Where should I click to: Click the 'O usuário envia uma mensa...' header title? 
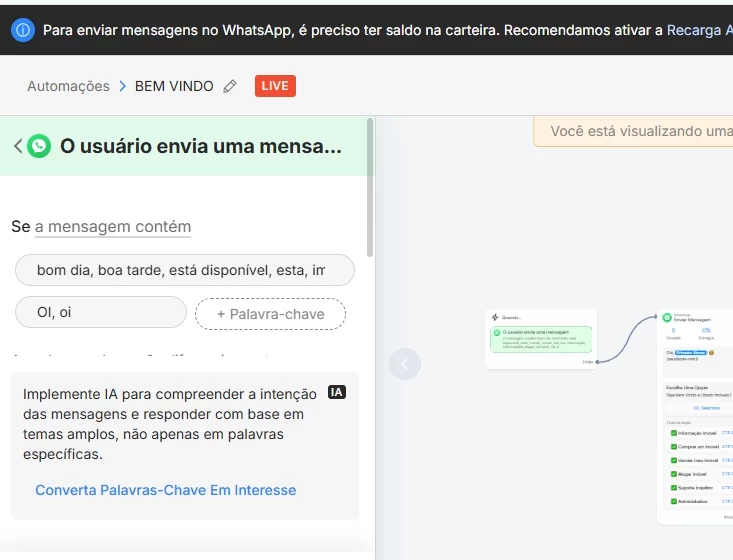point(201,146)
